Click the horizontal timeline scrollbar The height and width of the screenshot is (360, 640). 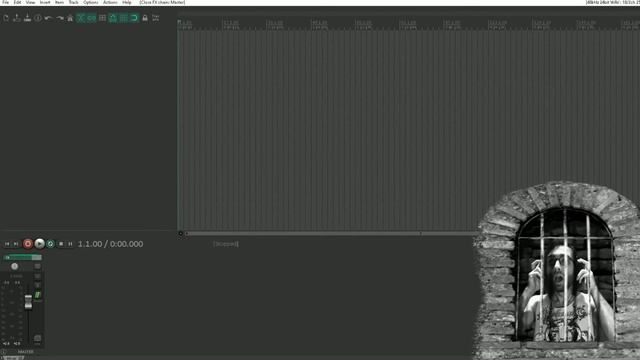click(331, 234)
